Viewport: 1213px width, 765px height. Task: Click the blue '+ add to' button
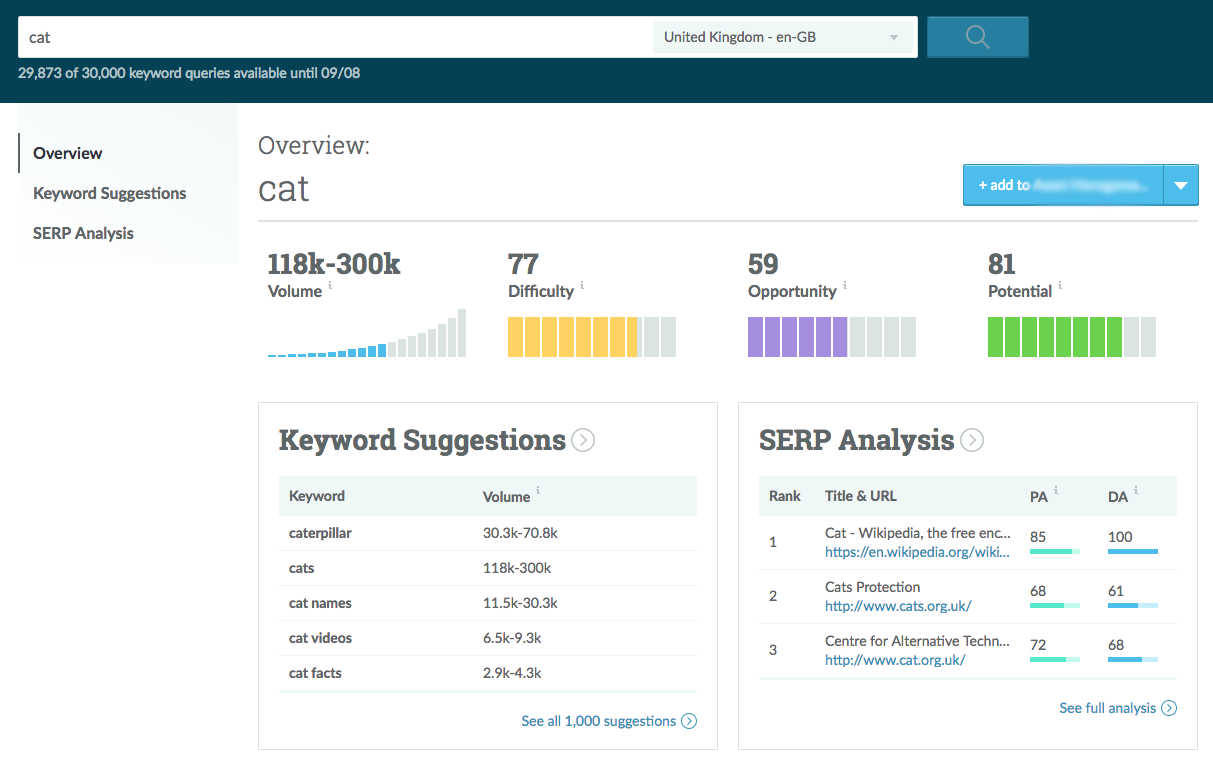(x=1062, y=185)
